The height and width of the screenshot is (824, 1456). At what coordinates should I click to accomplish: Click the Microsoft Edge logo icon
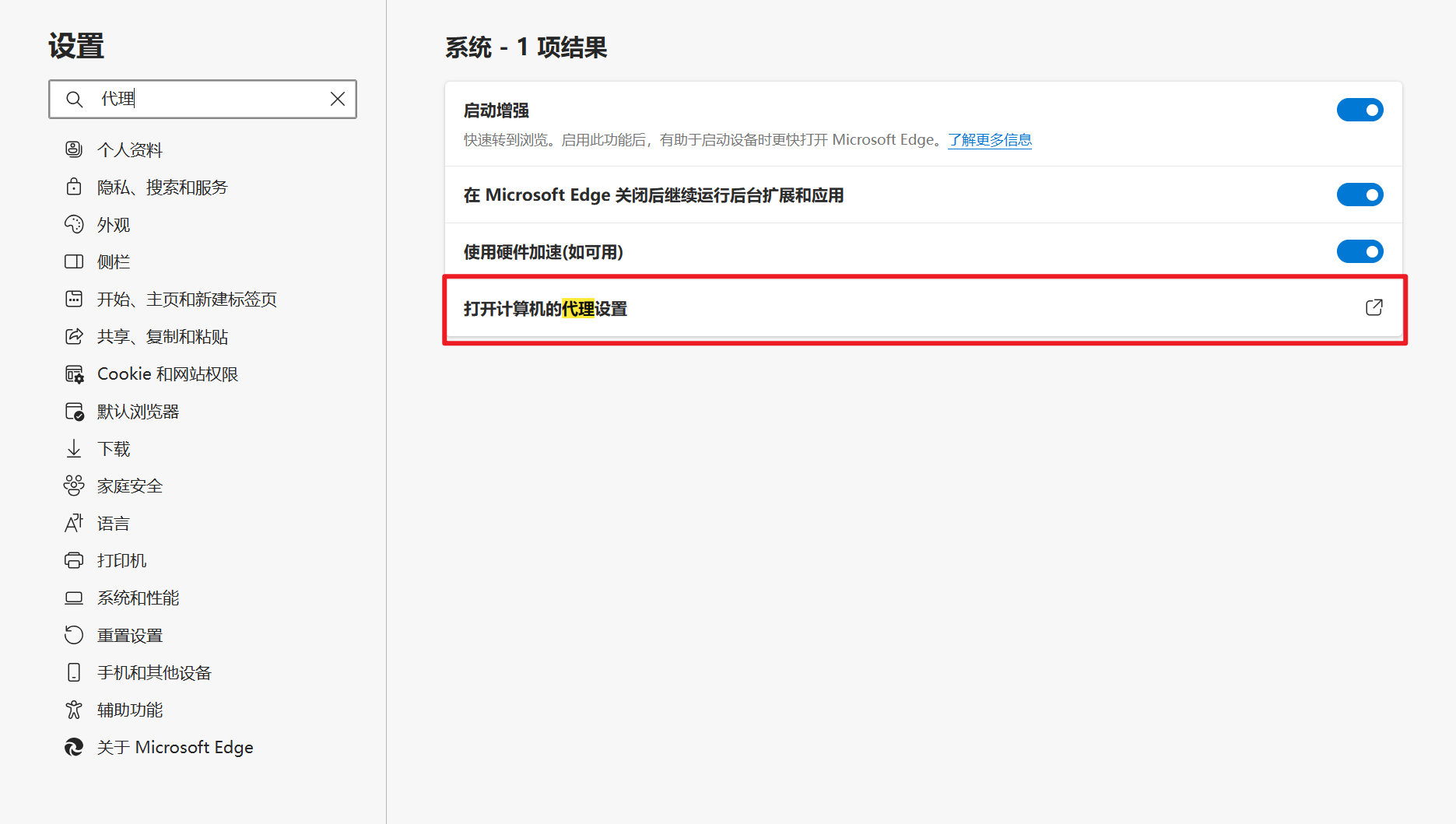coord(74,748)
